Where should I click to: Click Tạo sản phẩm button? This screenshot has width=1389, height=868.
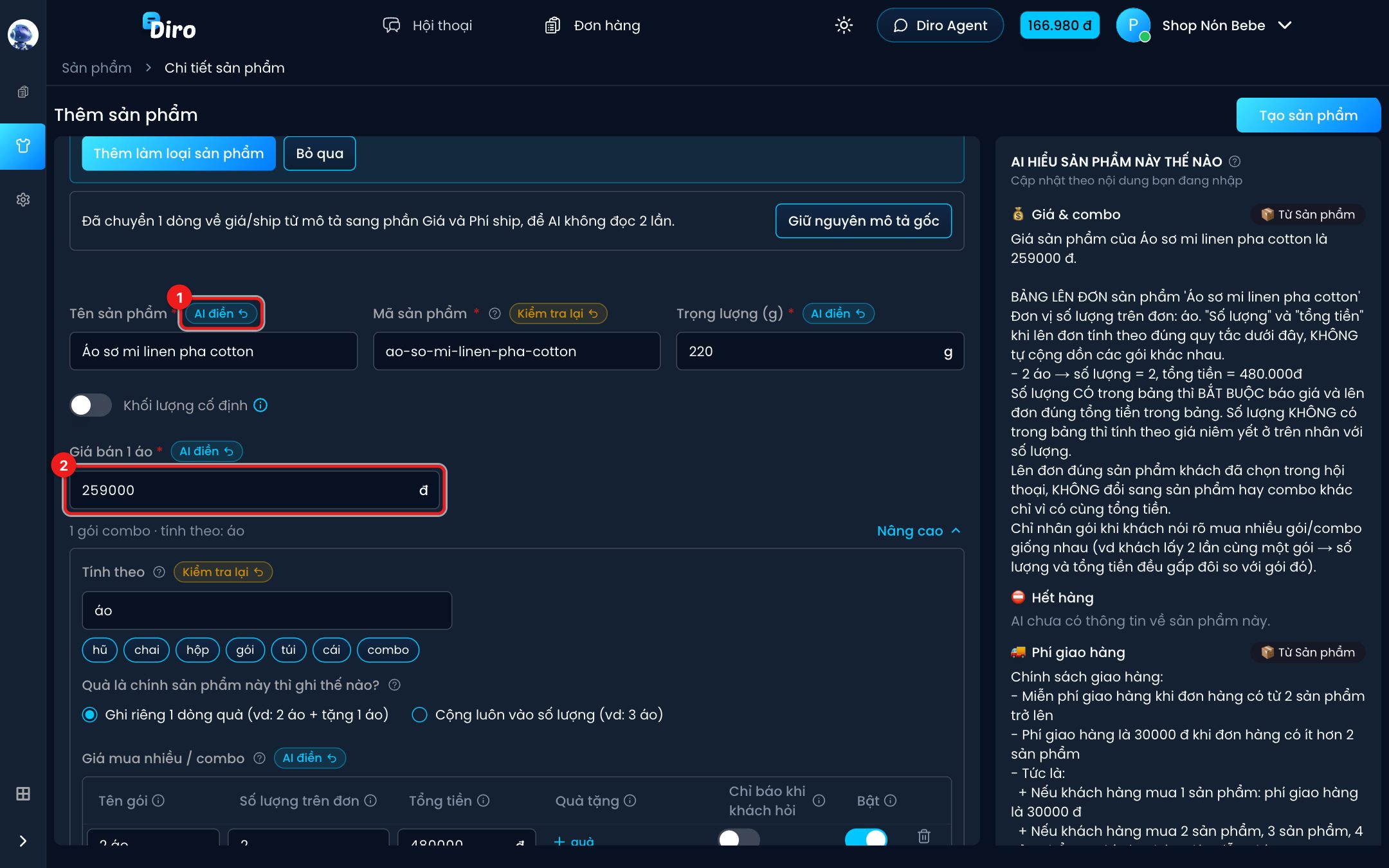(1308, 116)
